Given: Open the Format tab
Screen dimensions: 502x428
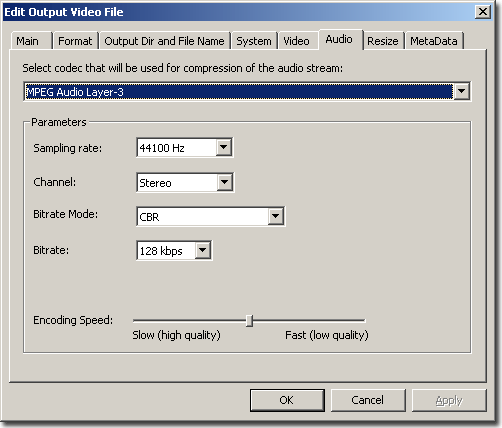Looking at the screenshot, I should point(75,41).
